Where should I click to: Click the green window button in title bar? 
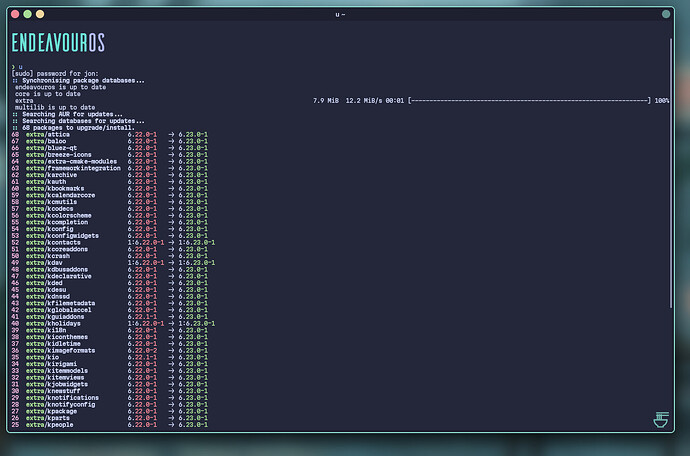click(27, 14)
